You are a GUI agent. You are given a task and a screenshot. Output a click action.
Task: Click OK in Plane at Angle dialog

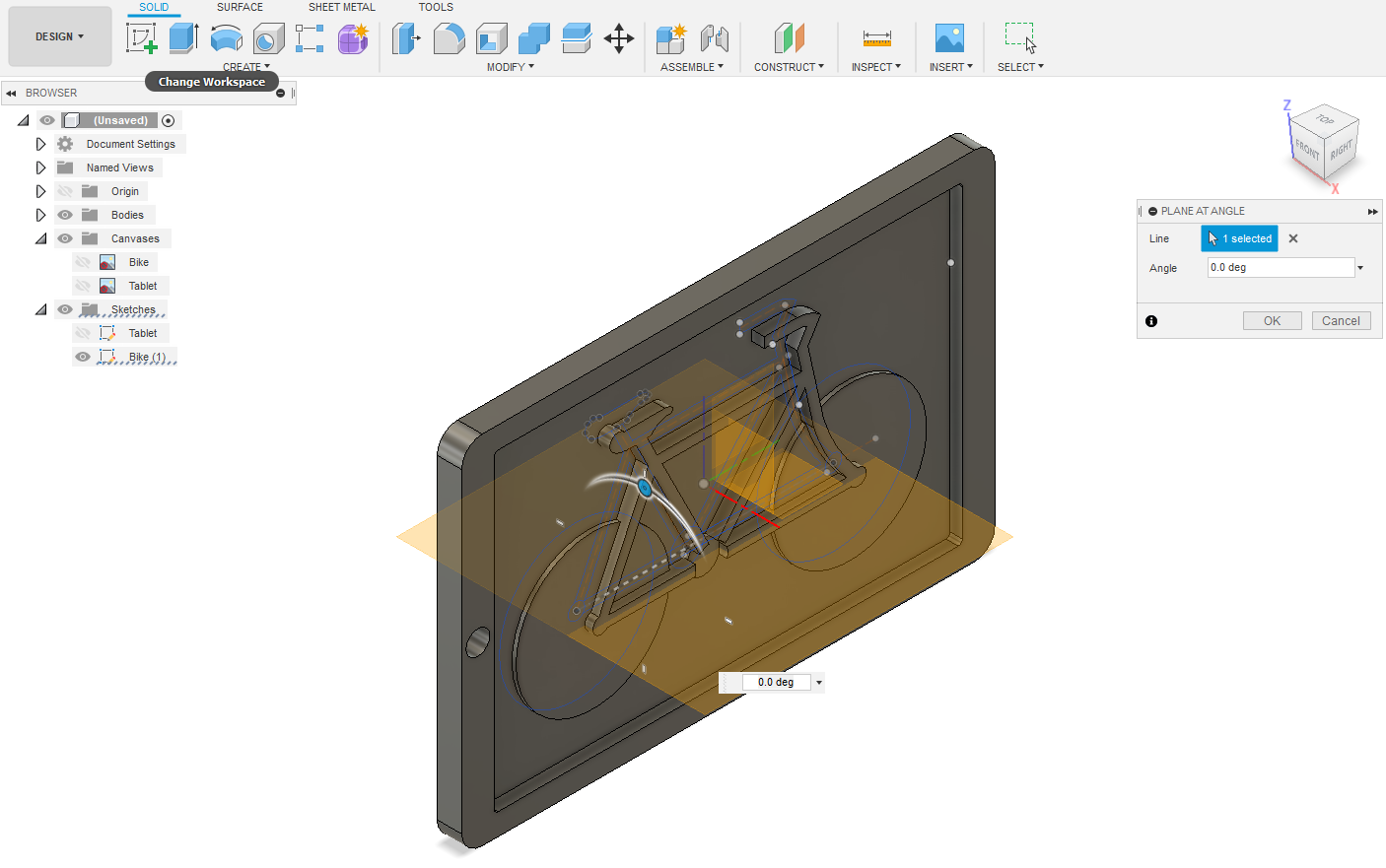pos(1273,321)
